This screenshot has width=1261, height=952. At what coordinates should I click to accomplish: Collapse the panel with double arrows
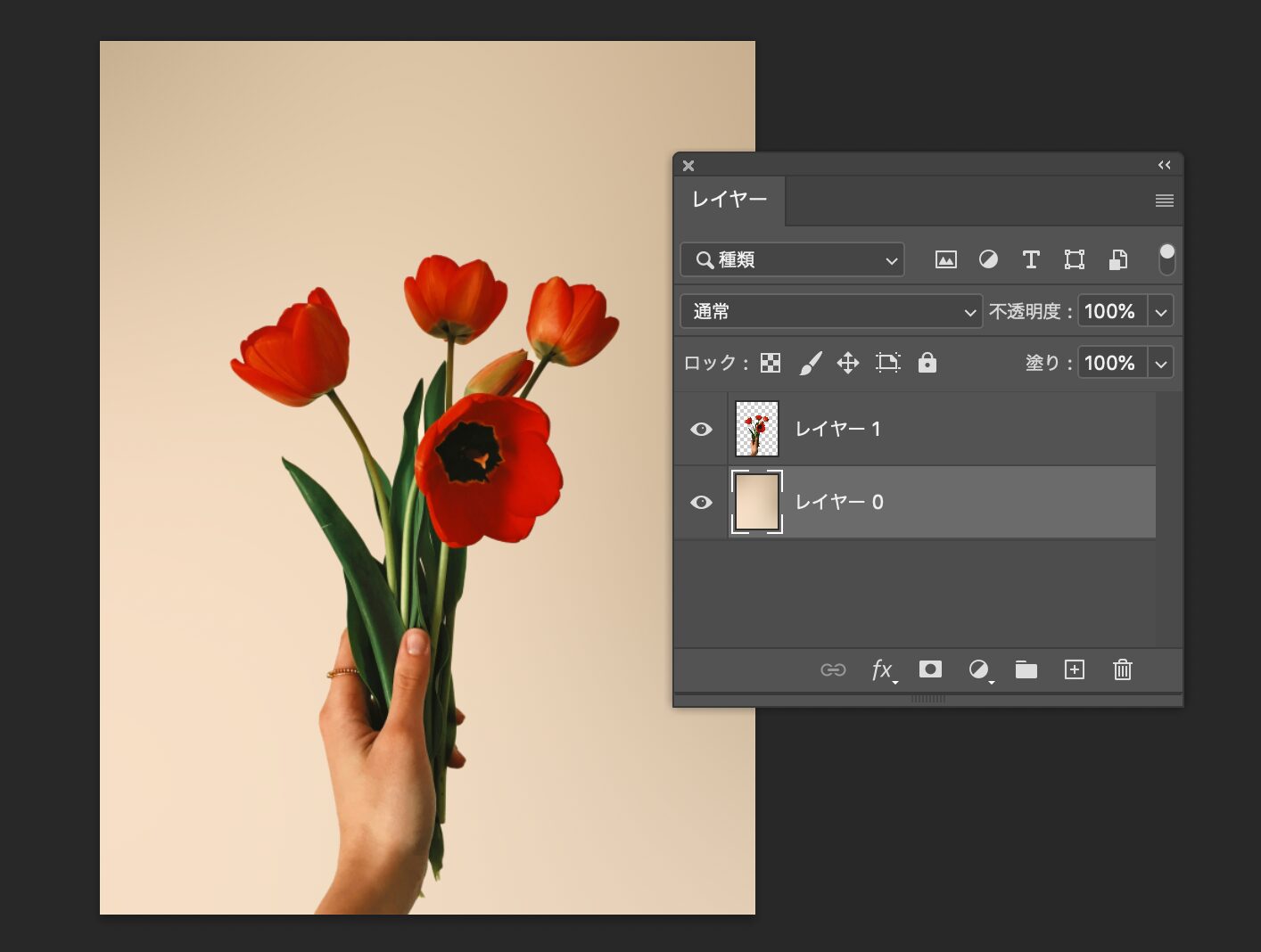(1164, 165)
